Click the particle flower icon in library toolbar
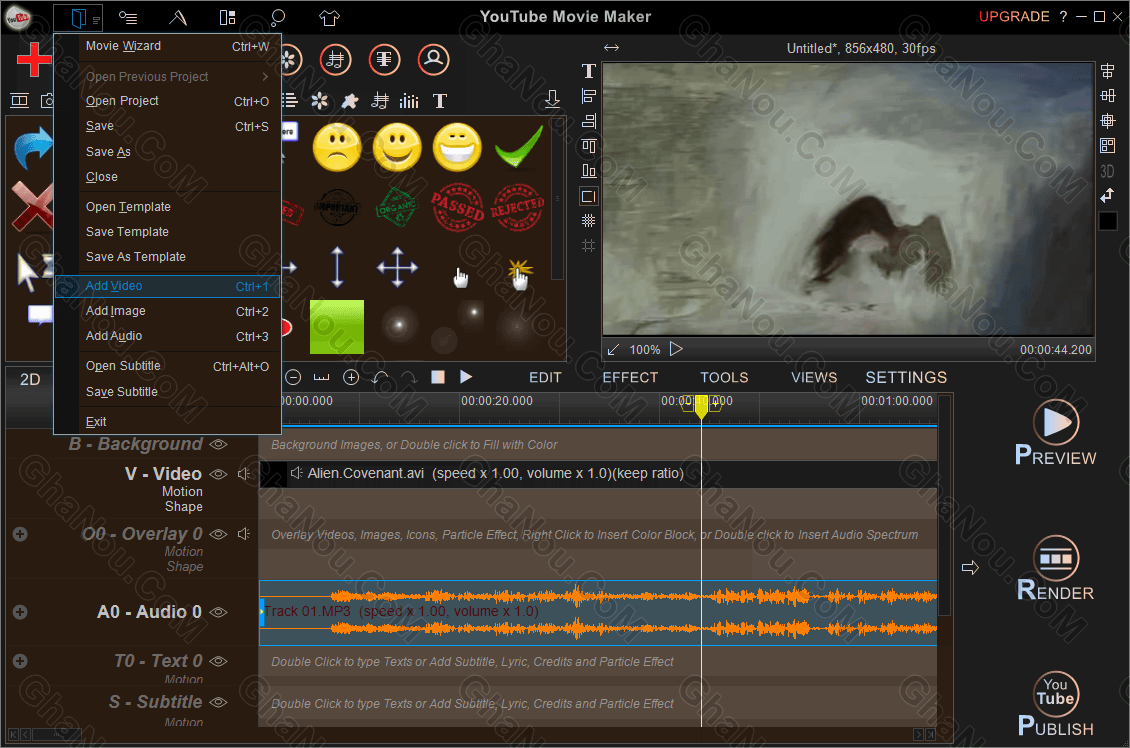The width and height of the screenshot is (1130, 748). click(x=319, y=101)
